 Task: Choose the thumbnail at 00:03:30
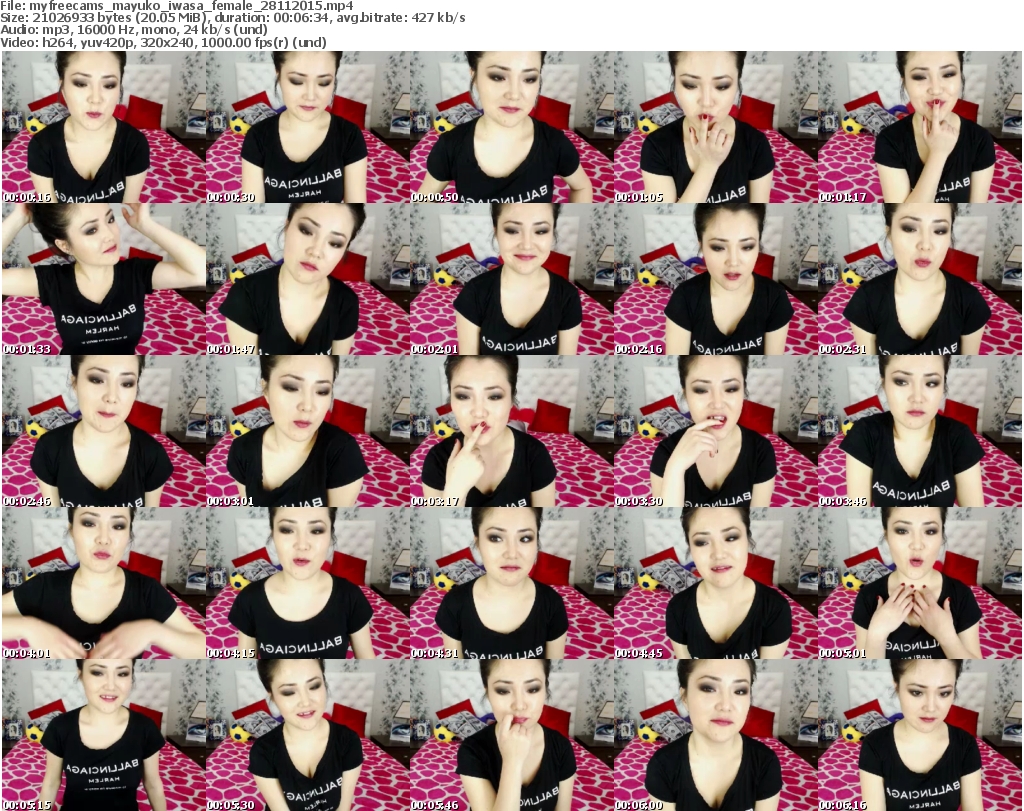716,432
